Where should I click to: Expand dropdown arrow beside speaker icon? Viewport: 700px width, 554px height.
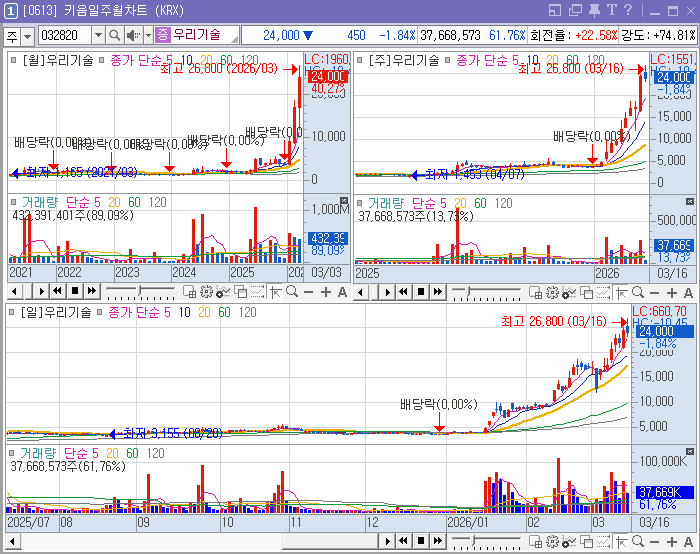point(148,35)
